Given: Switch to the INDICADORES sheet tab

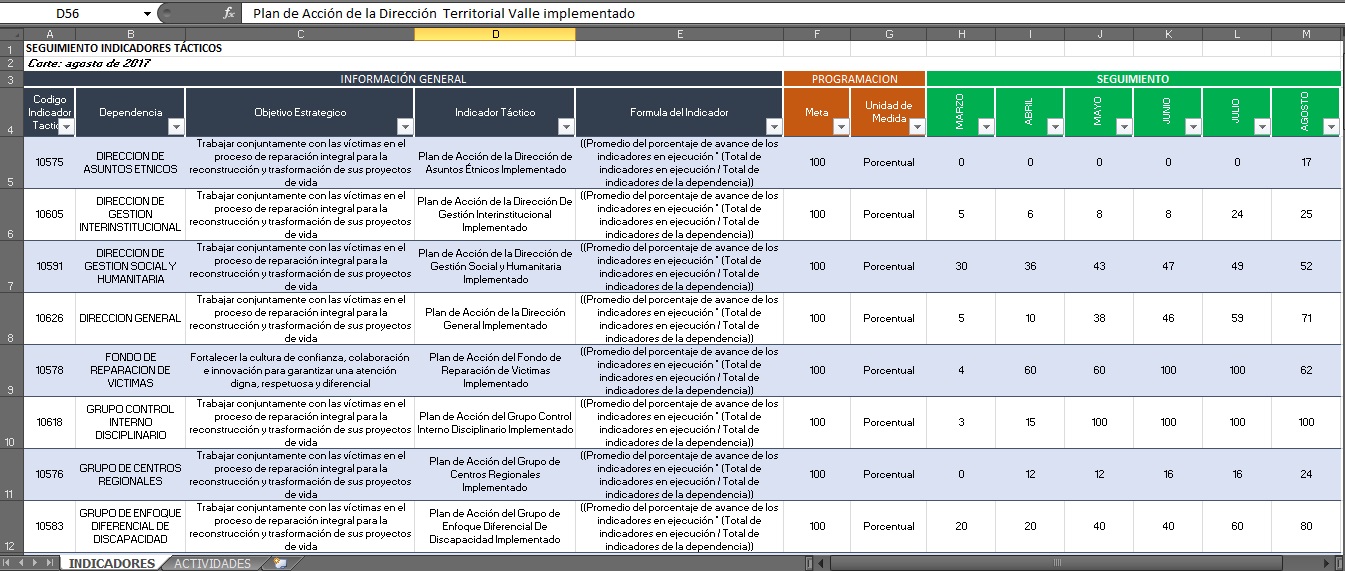Looking at the screenshot, I should tap(111, 564).
